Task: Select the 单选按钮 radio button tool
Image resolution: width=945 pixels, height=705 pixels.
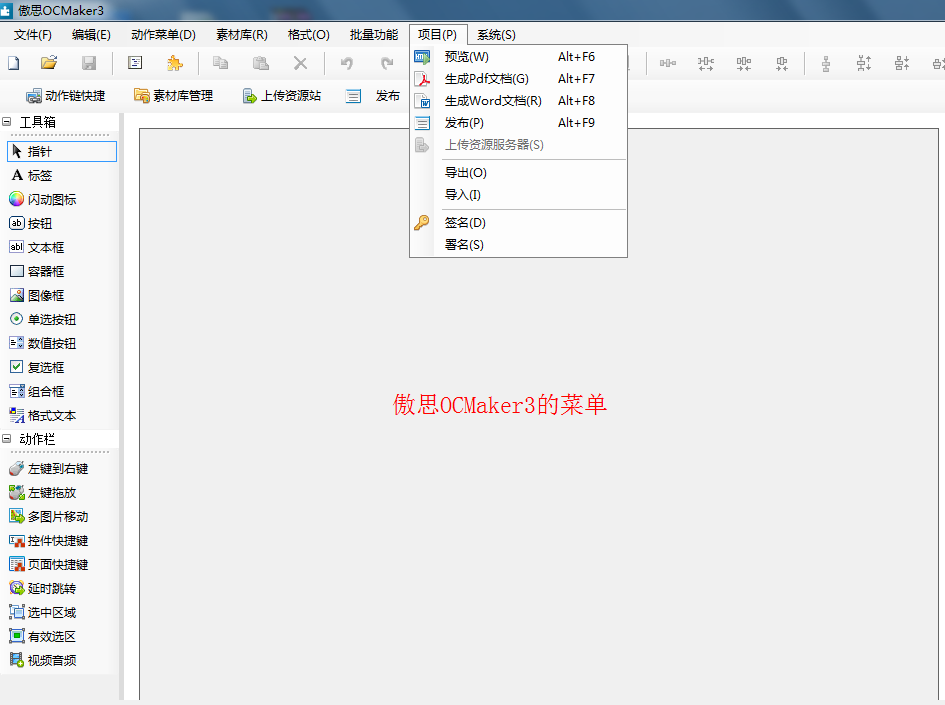Action: point(43,319)
